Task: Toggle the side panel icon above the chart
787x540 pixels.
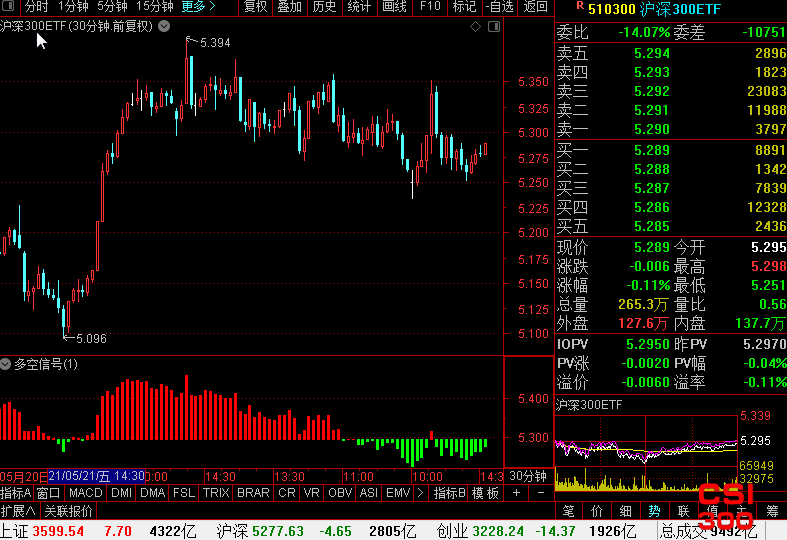Action: pyautogui.click(x=494, y=27)
